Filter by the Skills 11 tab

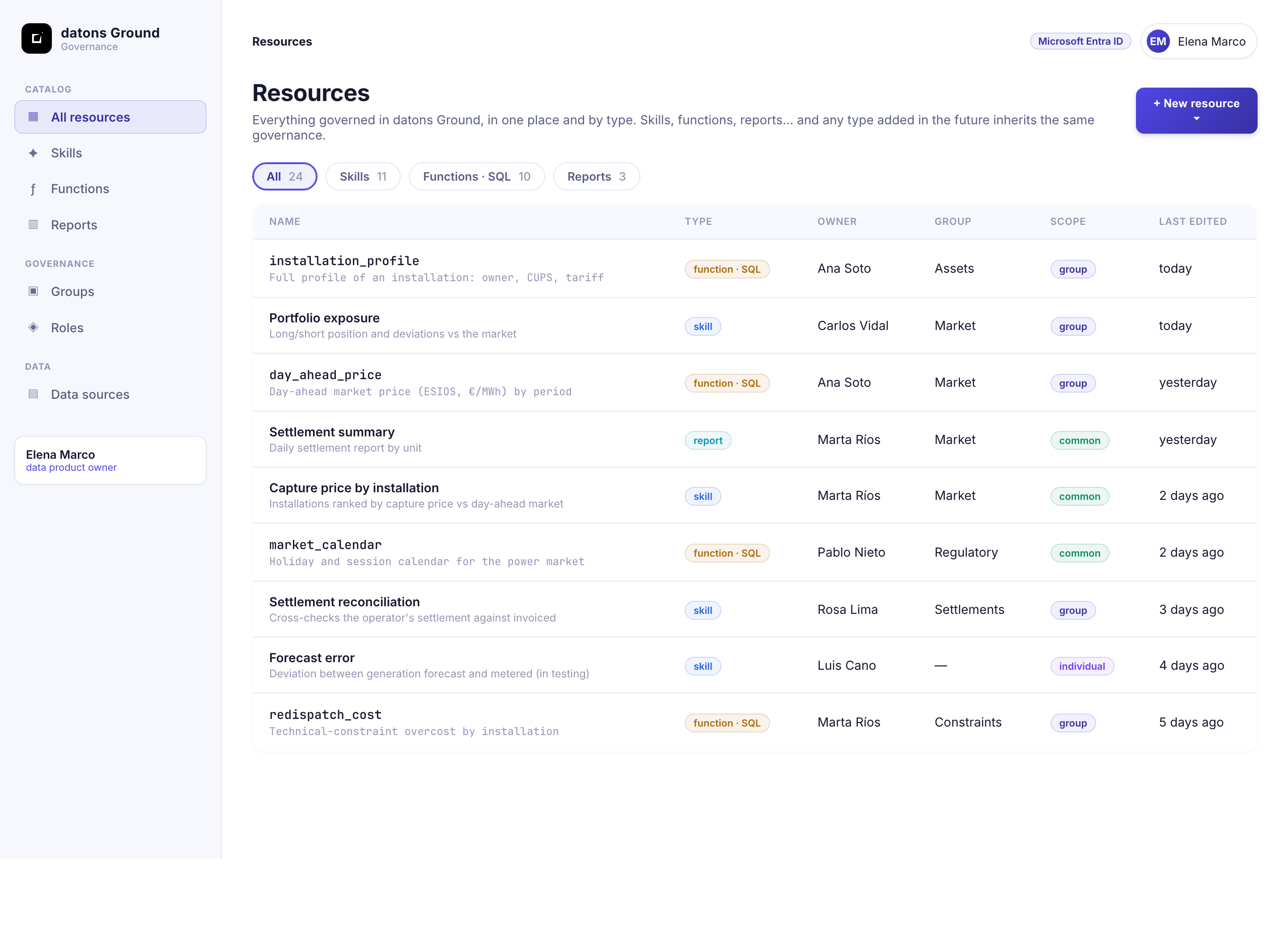point(363,177)
